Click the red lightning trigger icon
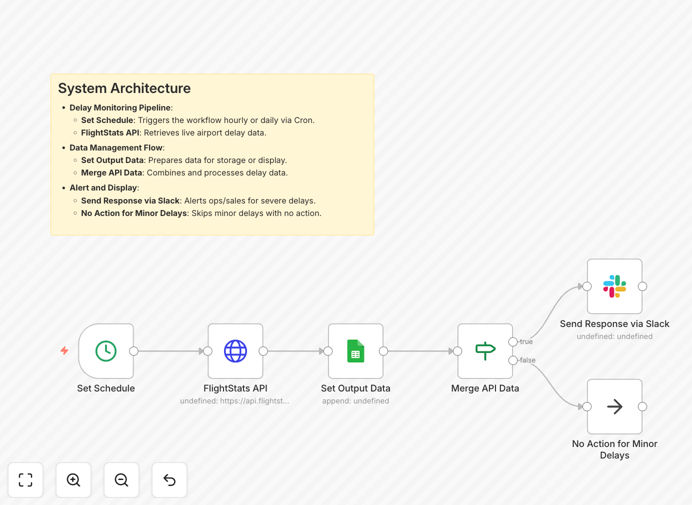The width and height of the screenshot is (692, 505). click(x=64, y=350)
